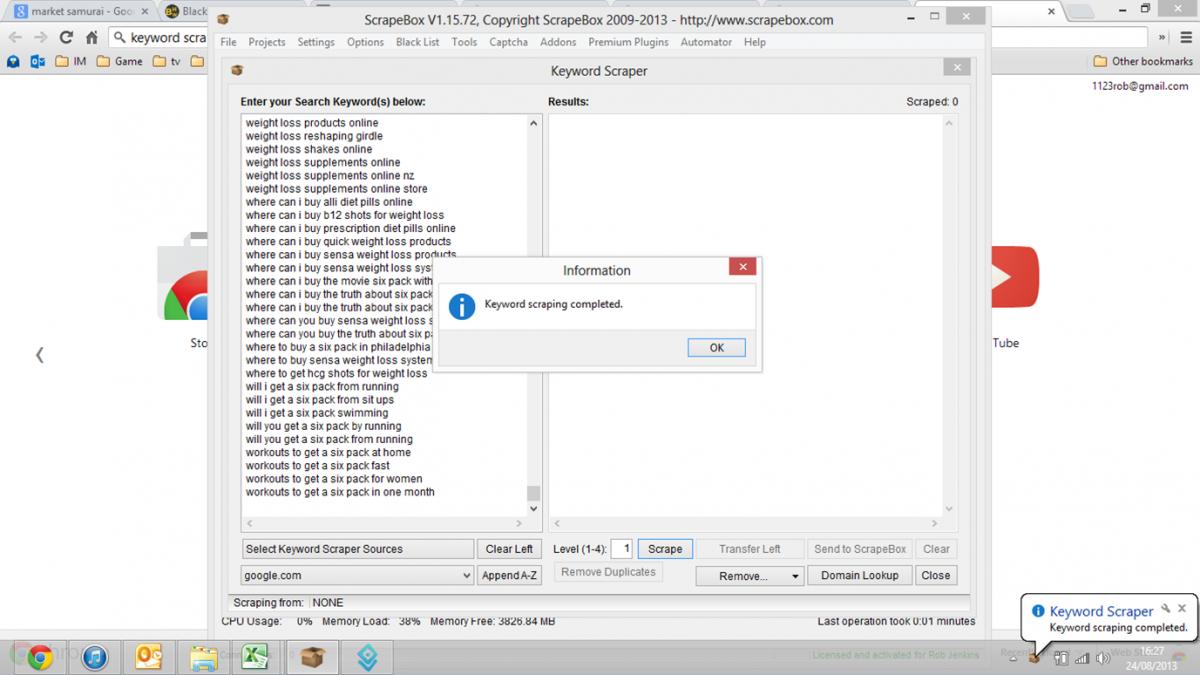This screenshot has width=1200, height=675.
Task: Select 'workouts to get a six pack fast'
Action: pyautogui.click(x=318, y=466)
